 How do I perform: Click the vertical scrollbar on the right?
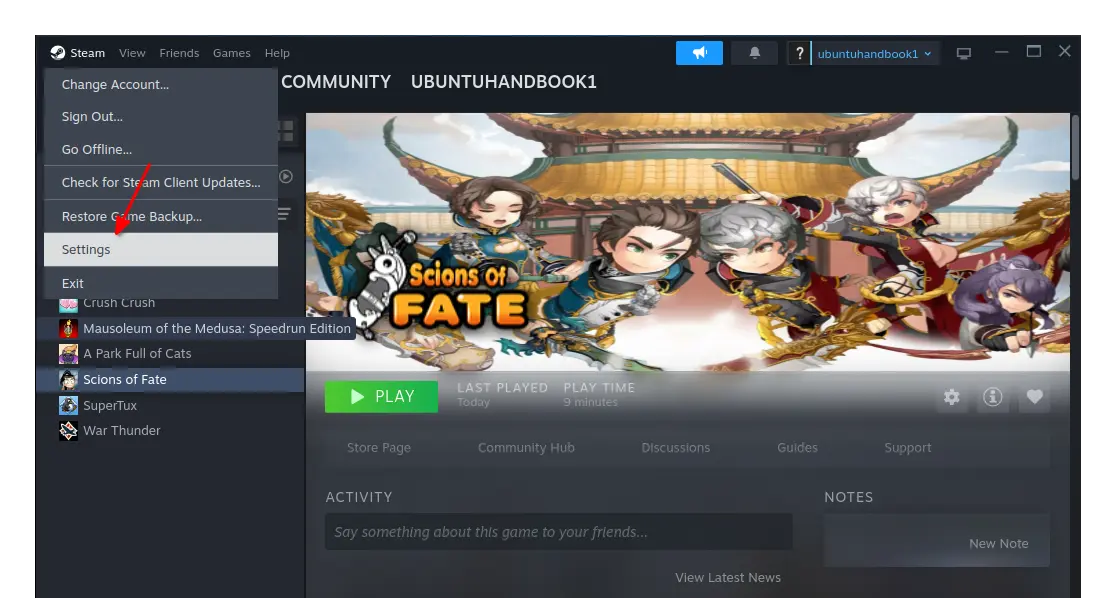point(1075,147)
